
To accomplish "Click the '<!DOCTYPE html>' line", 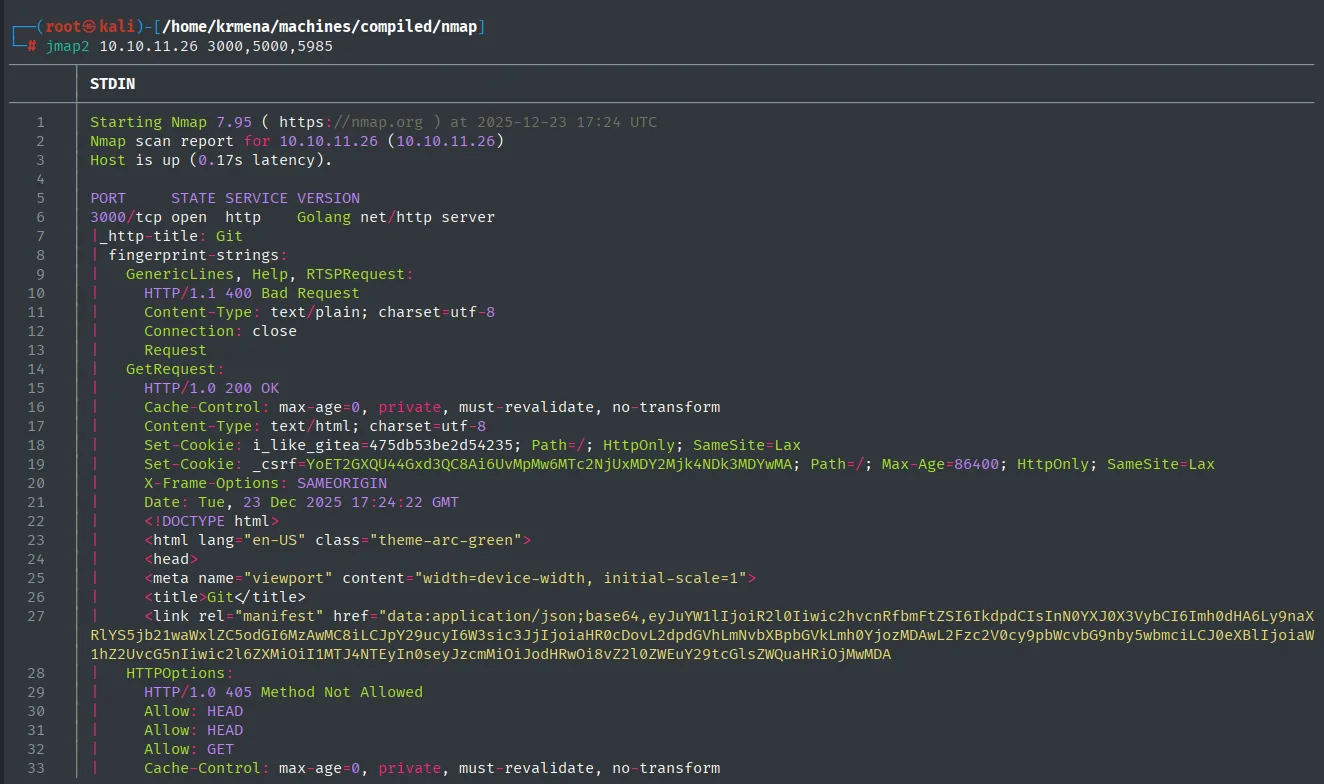I will pos(212,521).
